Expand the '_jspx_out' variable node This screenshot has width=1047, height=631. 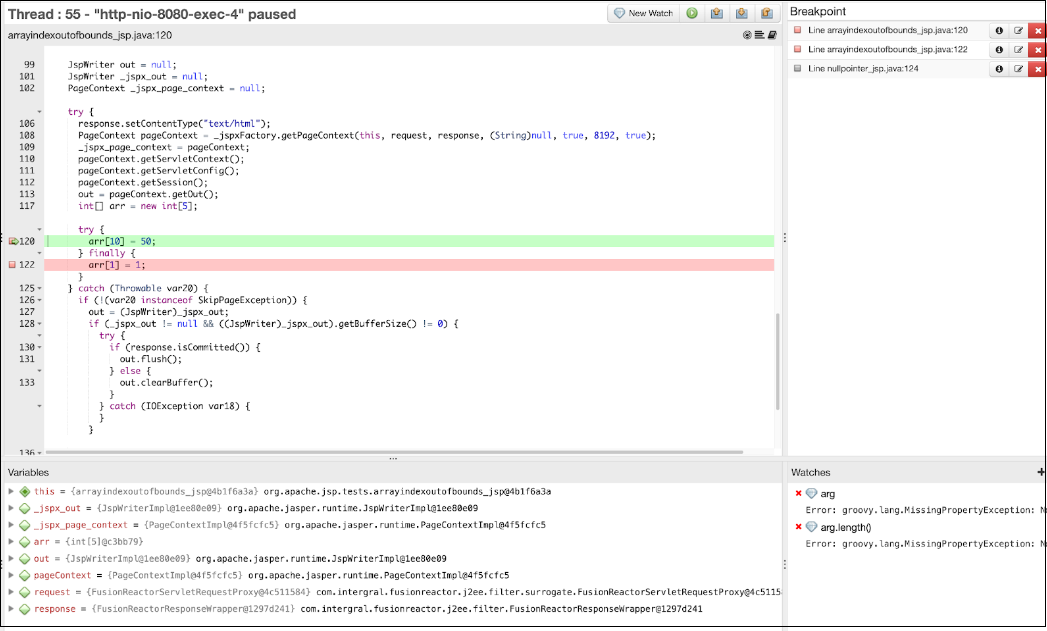(x=11, y=508)
